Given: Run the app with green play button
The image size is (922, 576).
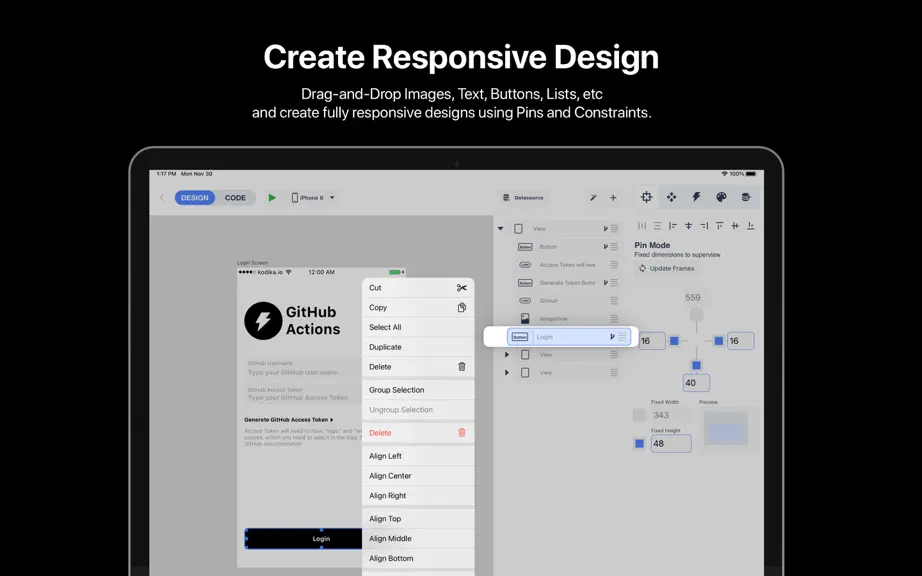Looking at the screenshot, I should pyautogui.click(x=272, y=198).
